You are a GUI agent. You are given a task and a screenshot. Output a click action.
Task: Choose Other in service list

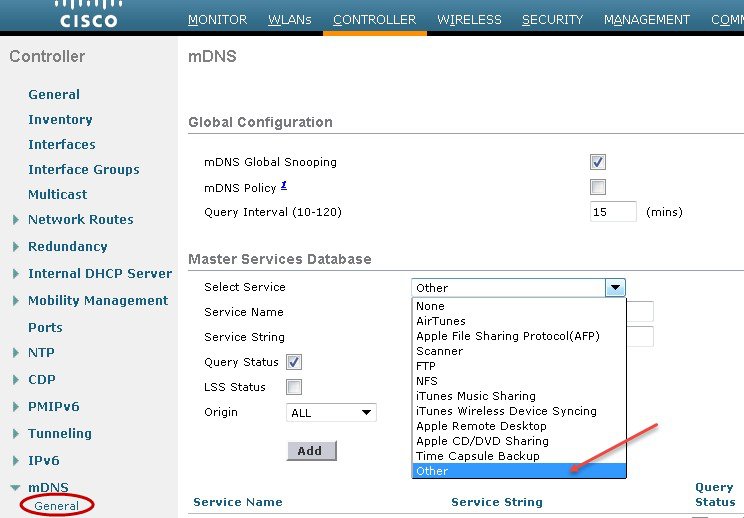pos(519,471)
